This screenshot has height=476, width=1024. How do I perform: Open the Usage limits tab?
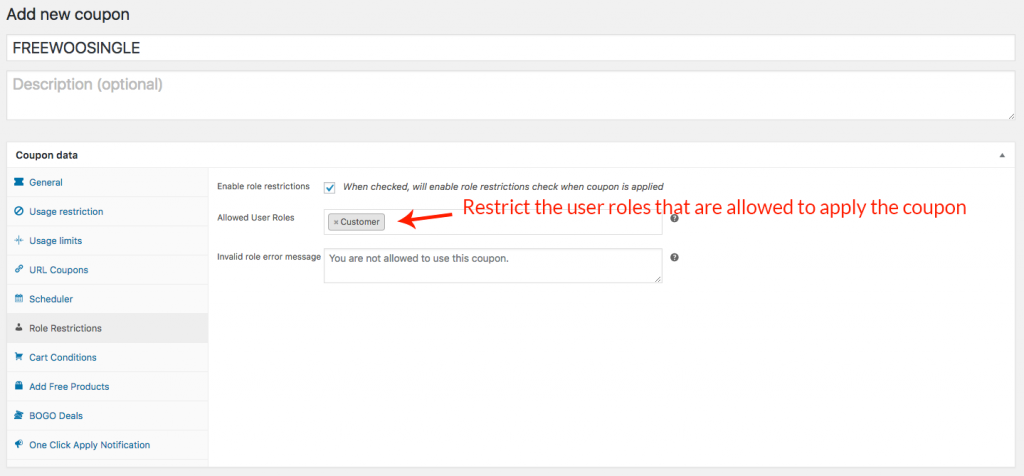click(x=108, y=240)
